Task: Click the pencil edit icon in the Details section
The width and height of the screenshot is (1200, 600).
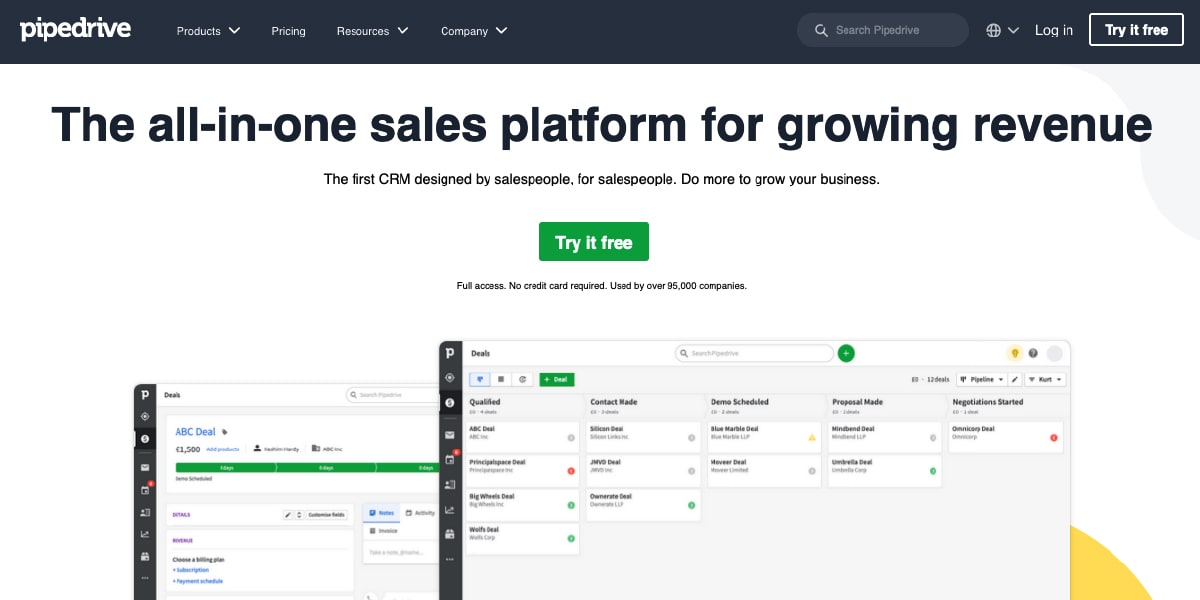Action: pyautogui.click(x=288, y=515)
